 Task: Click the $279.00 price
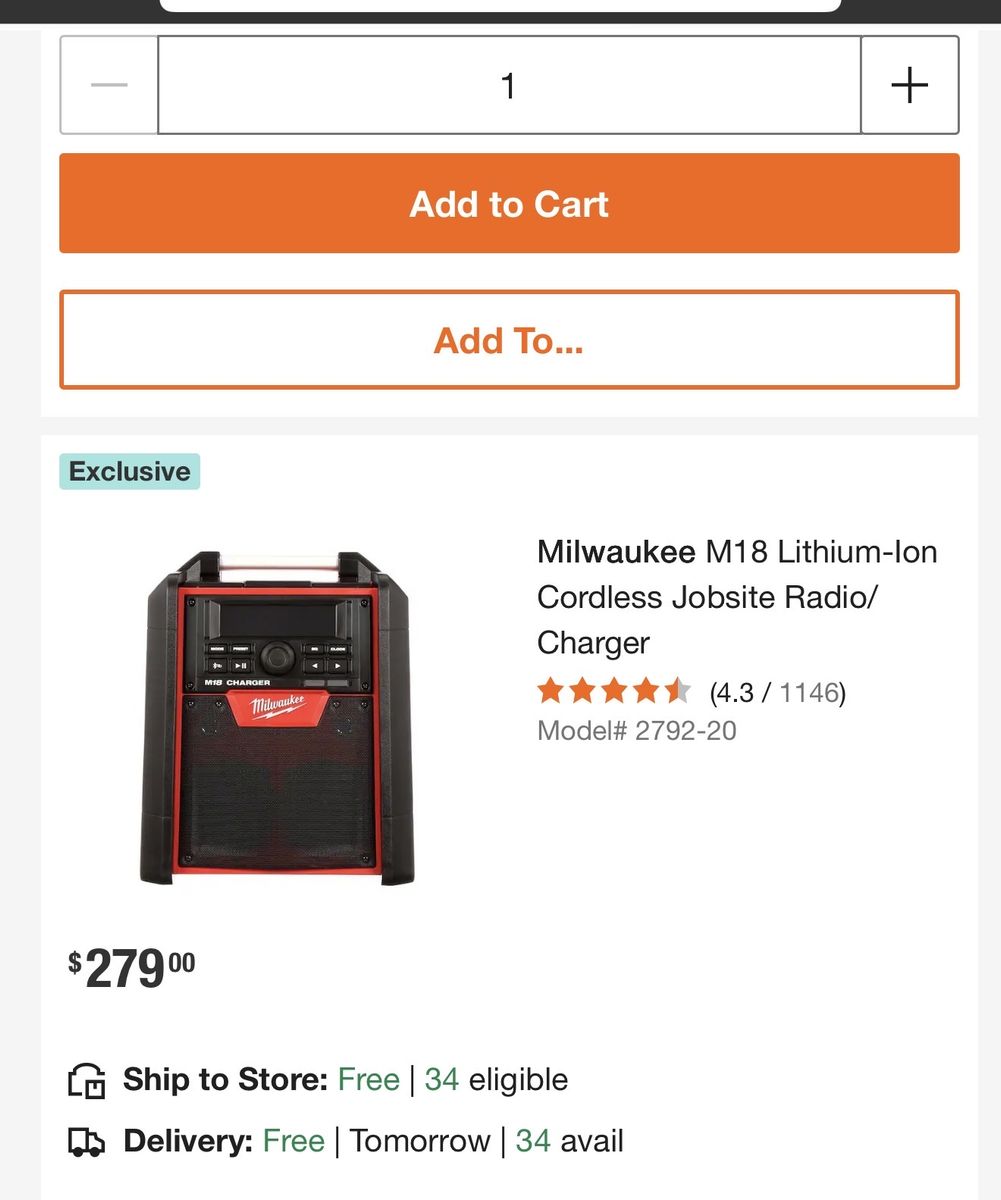(132, 967)
